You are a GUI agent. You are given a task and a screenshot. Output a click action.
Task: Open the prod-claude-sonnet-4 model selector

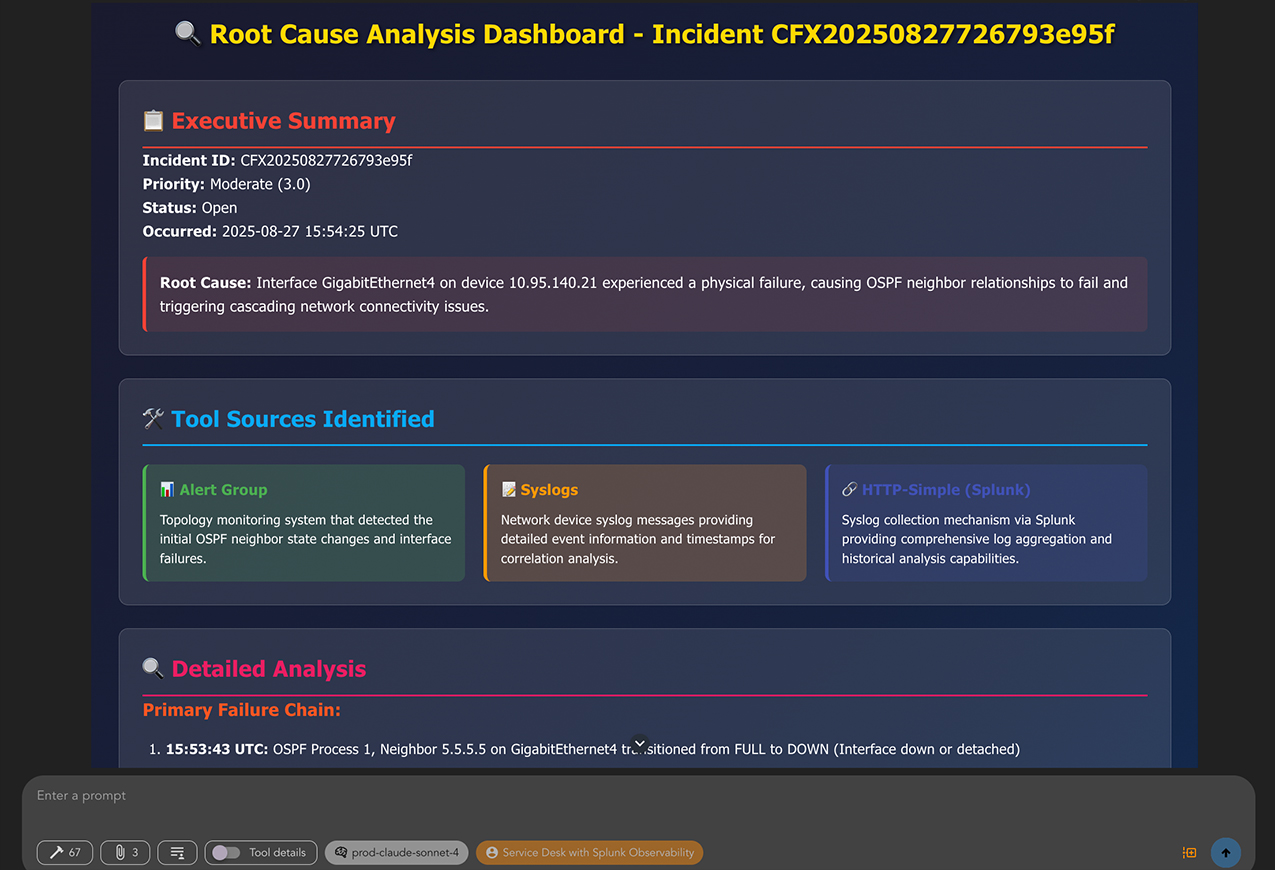click(396, 853)
